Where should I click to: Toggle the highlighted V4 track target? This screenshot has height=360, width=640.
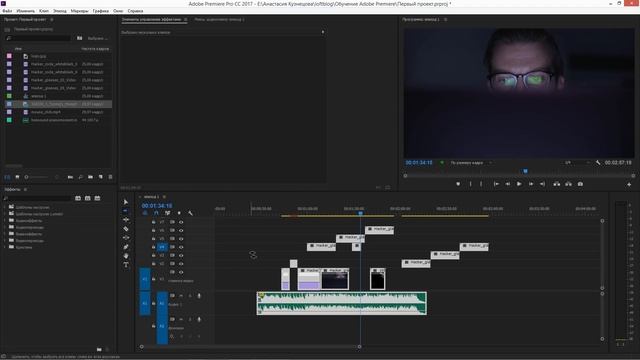[x=162, y=247]
